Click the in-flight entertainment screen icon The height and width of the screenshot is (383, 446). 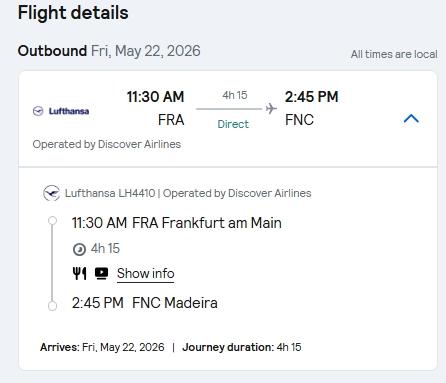(101, 273)
